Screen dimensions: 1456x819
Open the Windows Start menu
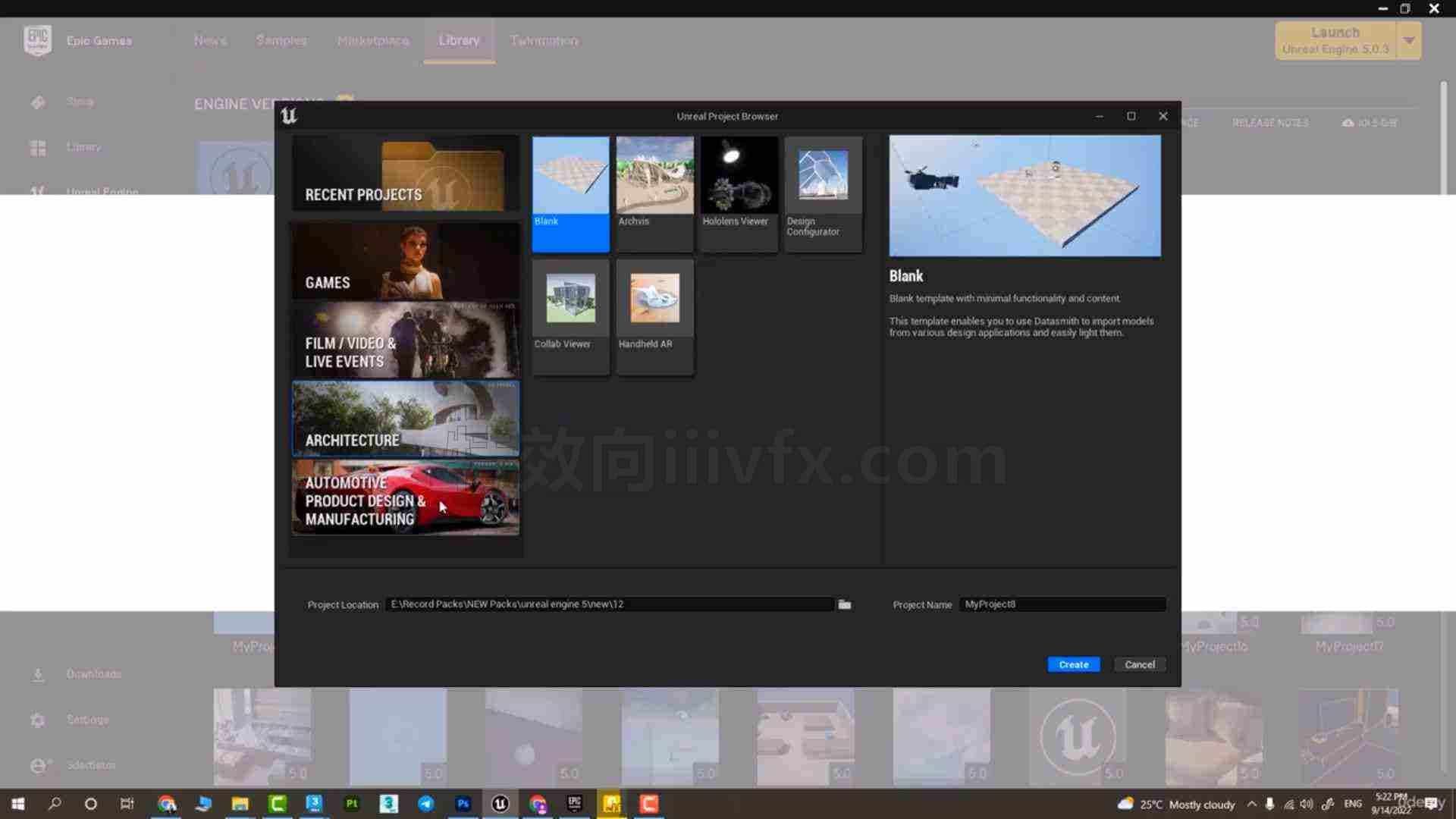click(17, 804)
